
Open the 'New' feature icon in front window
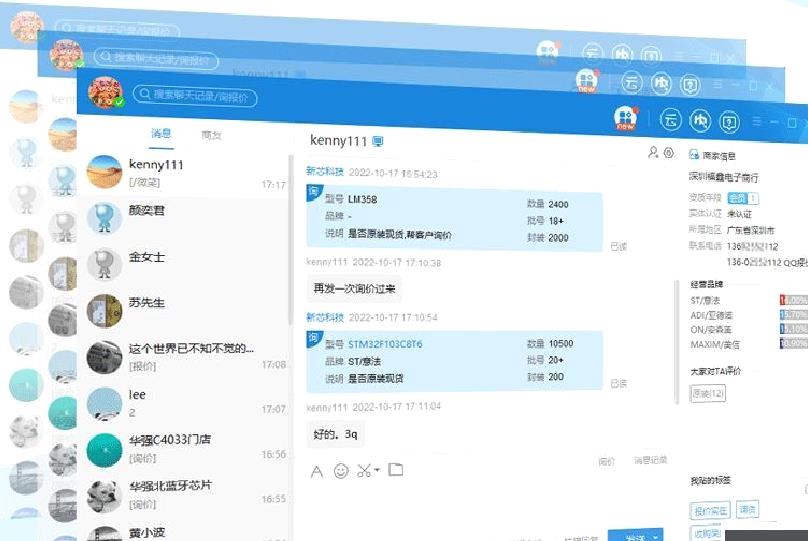[626, 118]
